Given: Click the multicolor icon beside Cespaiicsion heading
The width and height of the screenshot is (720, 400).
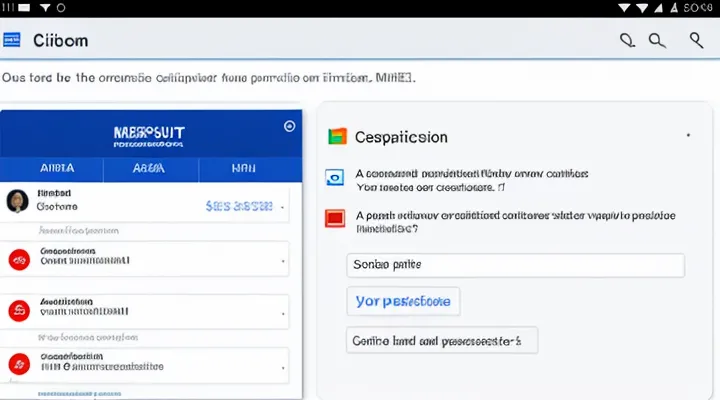Looking at the screenshot, I should pos(337,137).
